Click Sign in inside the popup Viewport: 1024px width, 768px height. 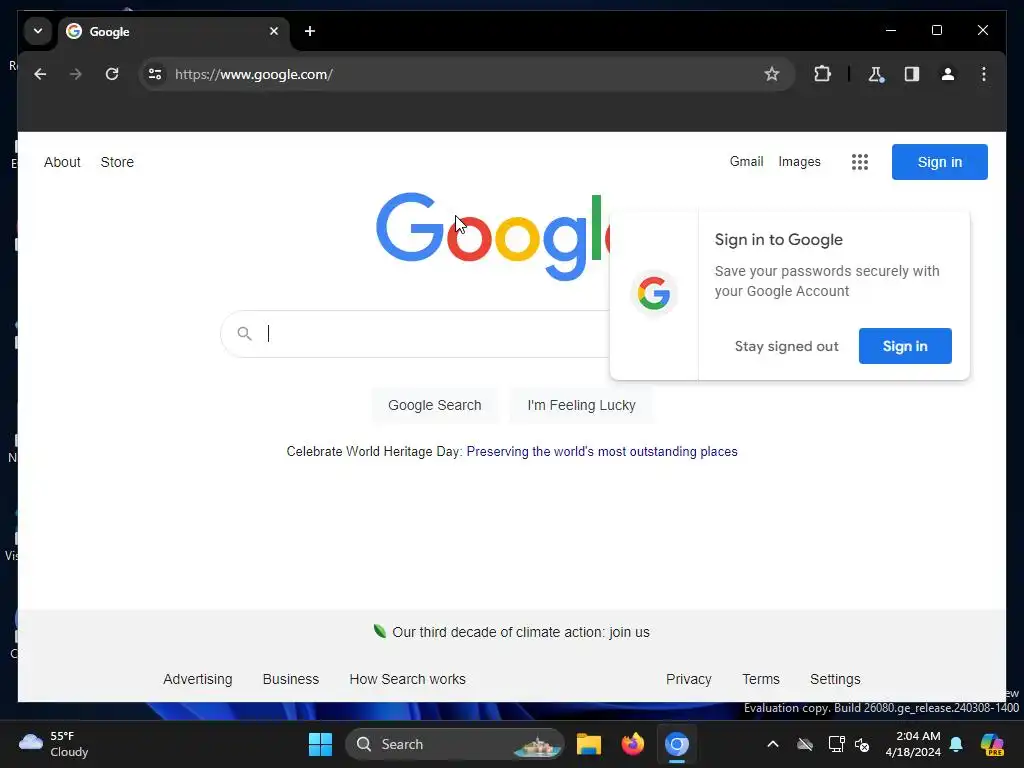(905, 346)
